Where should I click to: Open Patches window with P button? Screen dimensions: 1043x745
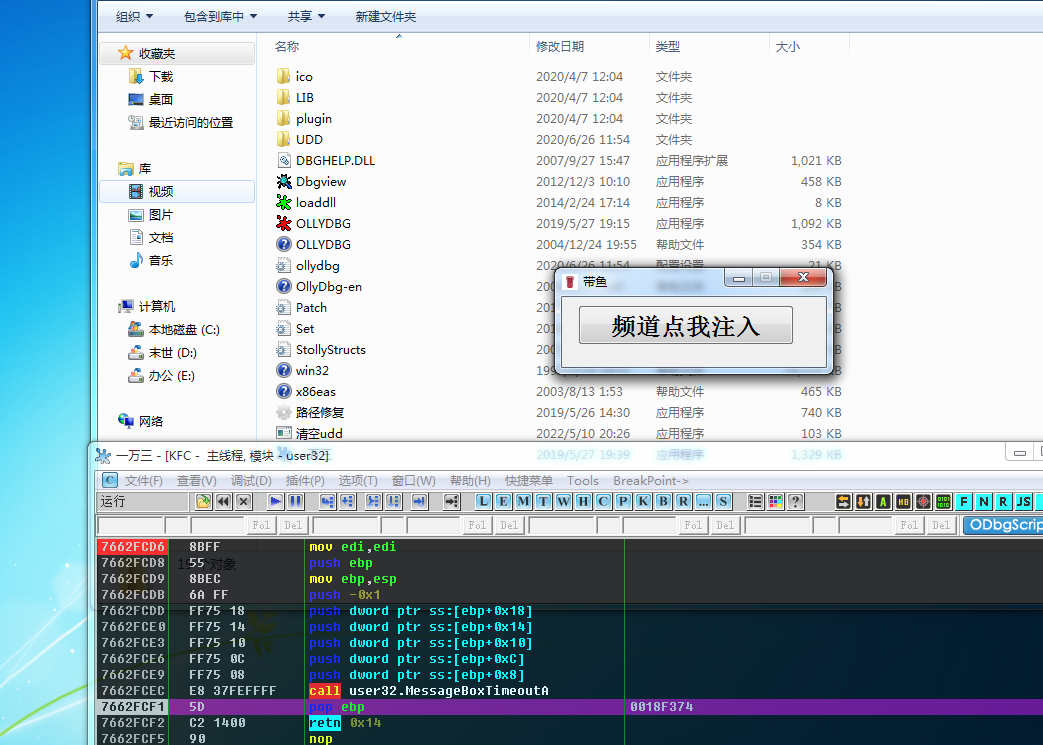[x=623, y=501]
